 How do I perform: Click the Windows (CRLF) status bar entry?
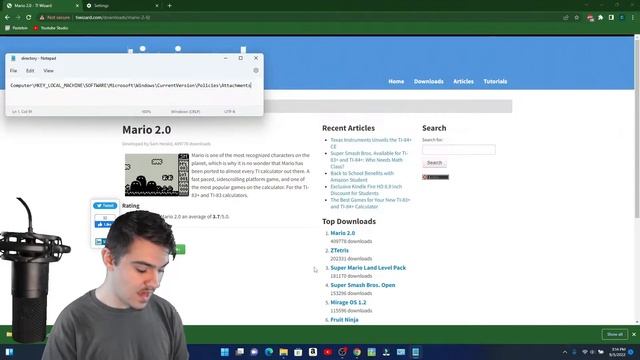[185, 111]
